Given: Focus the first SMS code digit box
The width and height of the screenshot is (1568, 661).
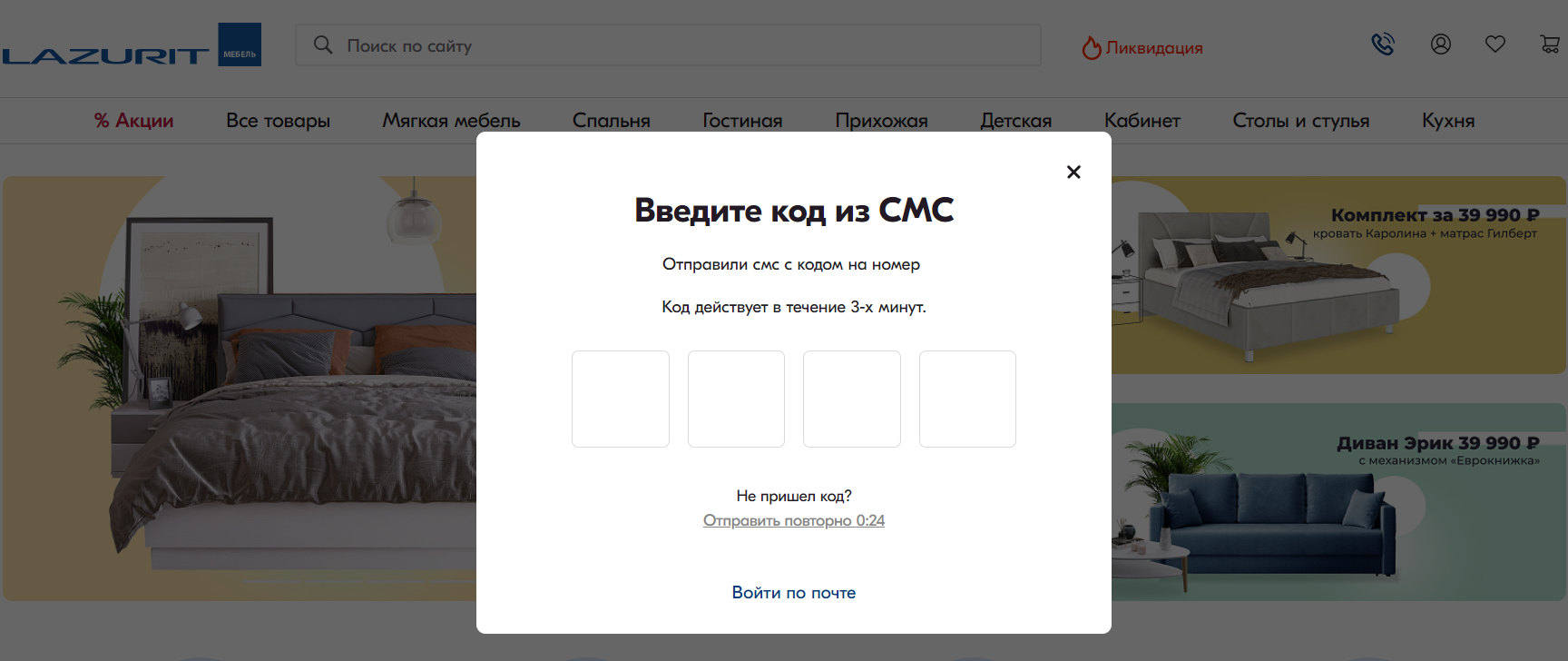Looking at the screenshot, I should (621, 399).
